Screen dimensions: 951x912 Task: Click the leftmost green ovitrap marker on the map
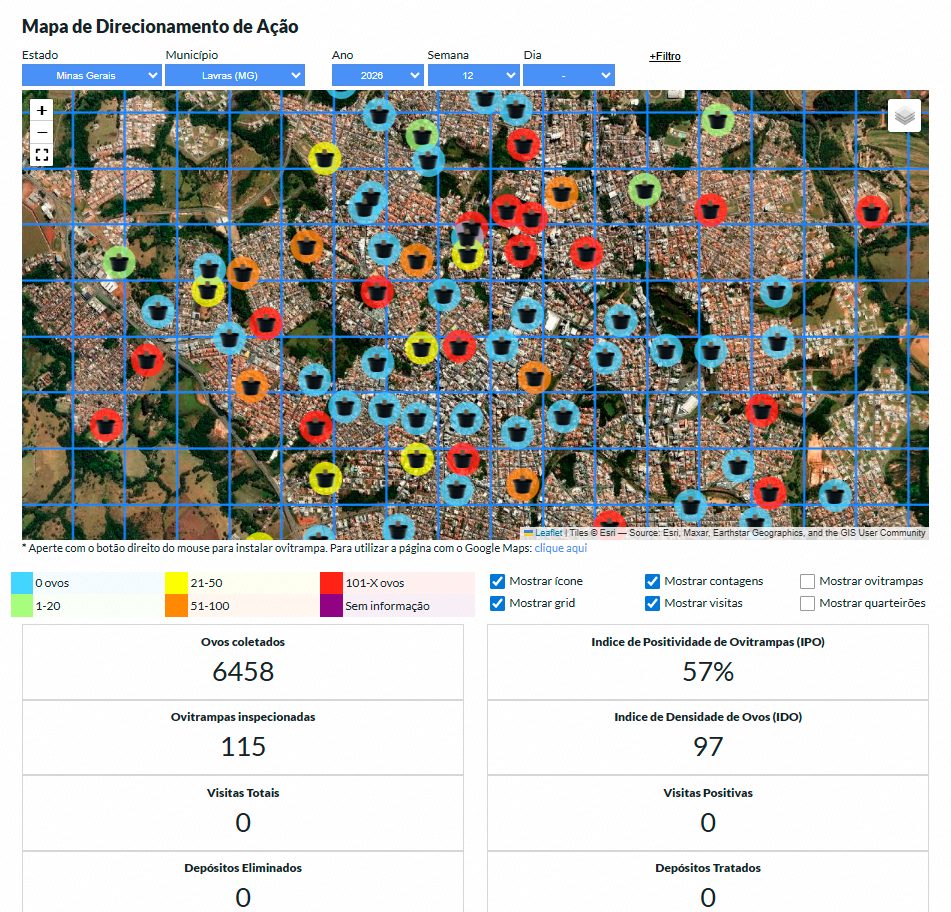pyautogui.click(x=119, y=263)
